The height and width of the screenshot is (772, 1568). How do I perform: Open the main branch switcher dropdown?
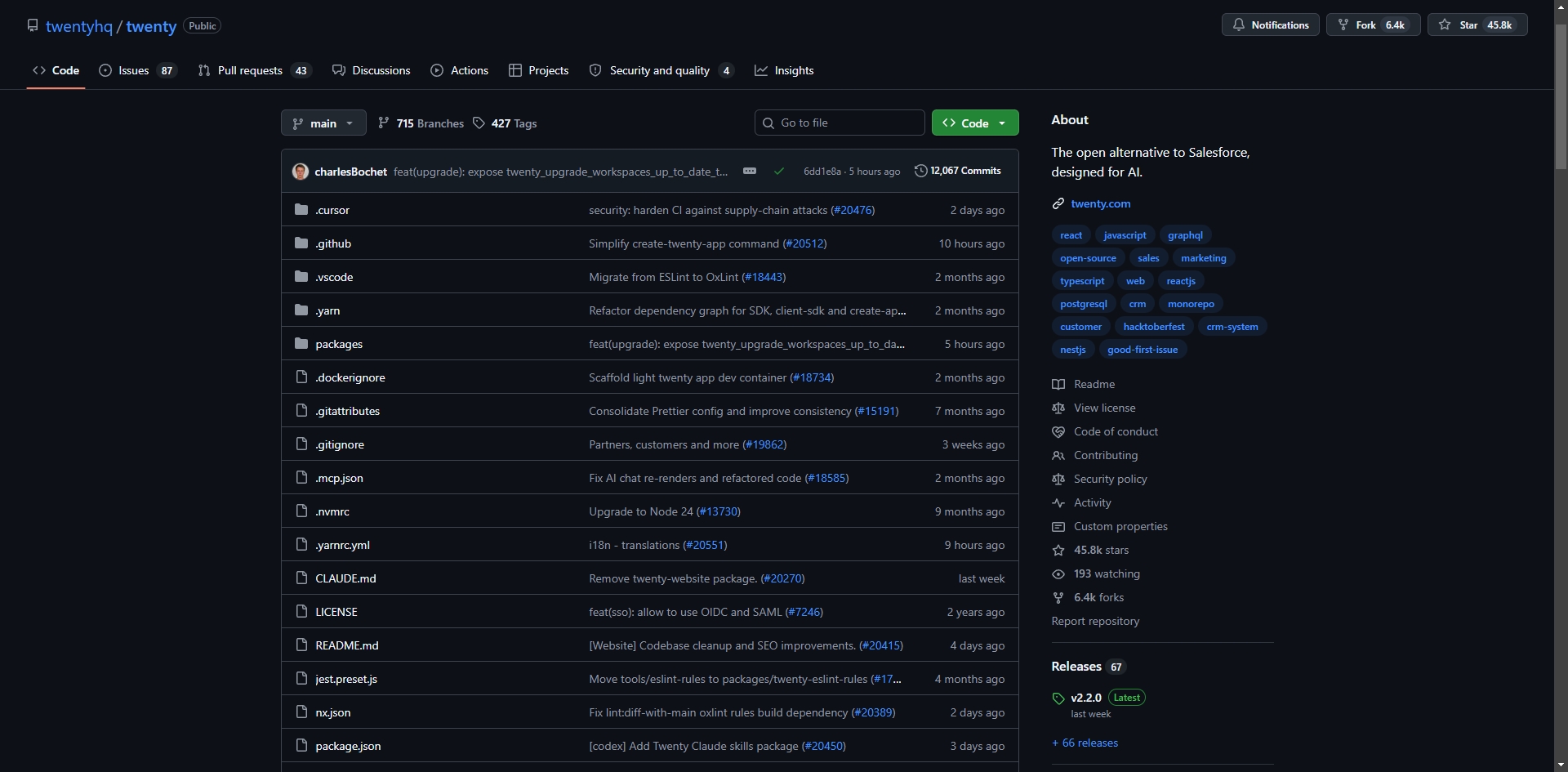pos(323,123)
